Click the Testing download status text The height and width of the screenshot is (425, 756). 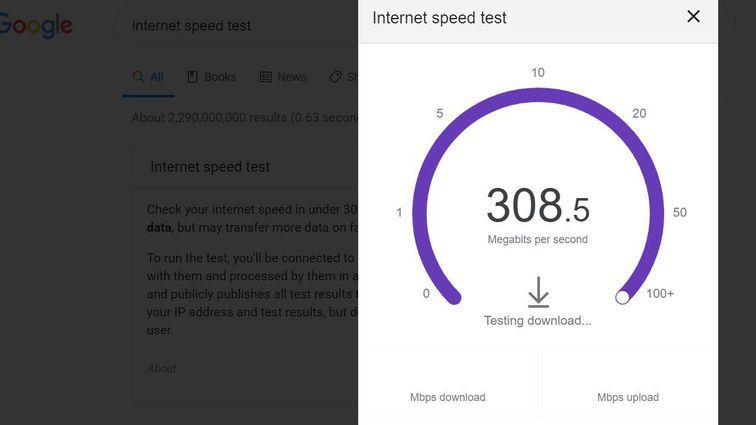click(538, 321)
